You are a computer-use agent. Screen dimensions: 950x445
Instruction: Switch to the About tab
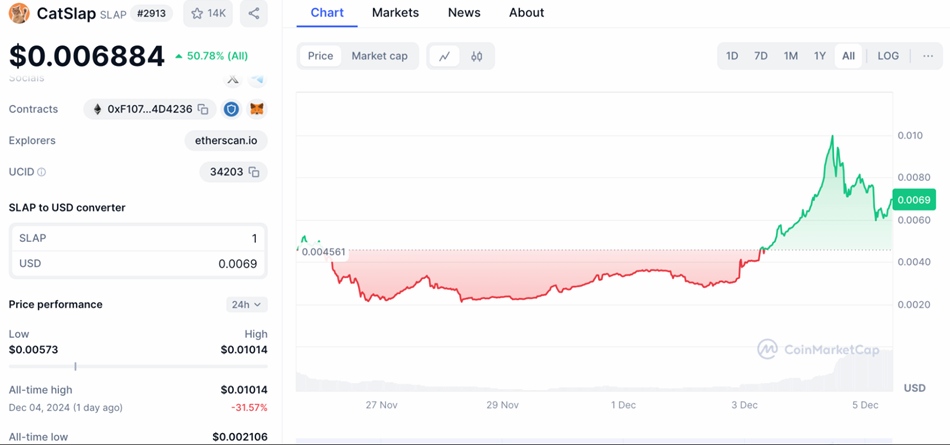526,13
